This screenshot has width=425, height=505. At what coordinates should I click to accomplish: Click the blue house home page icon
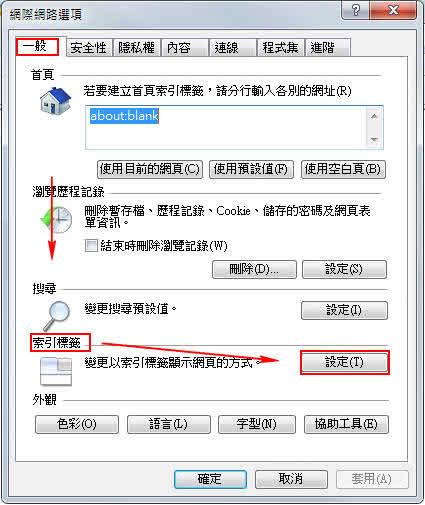(x=55, y=101)
